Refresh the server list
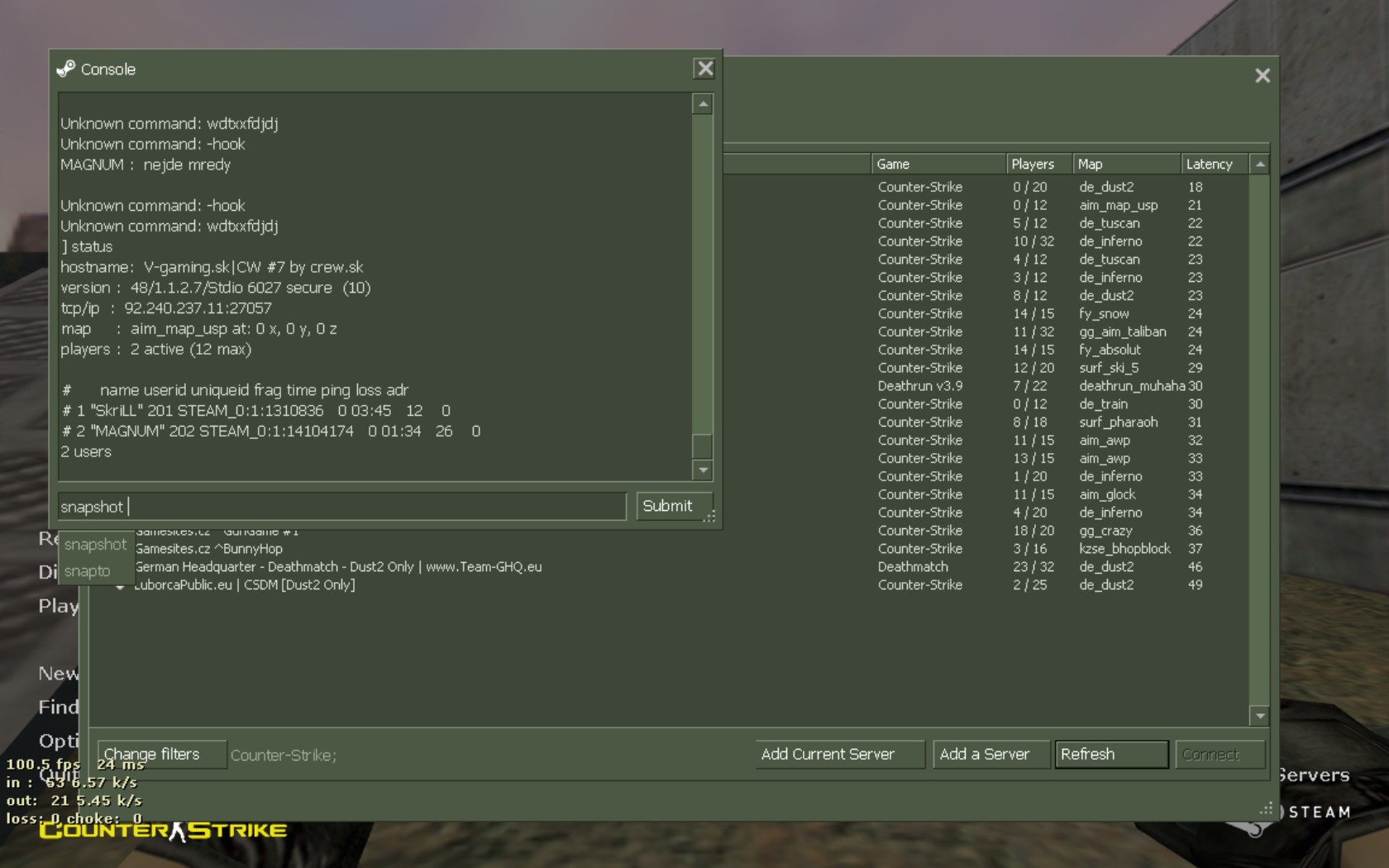 click(1111, 754)
